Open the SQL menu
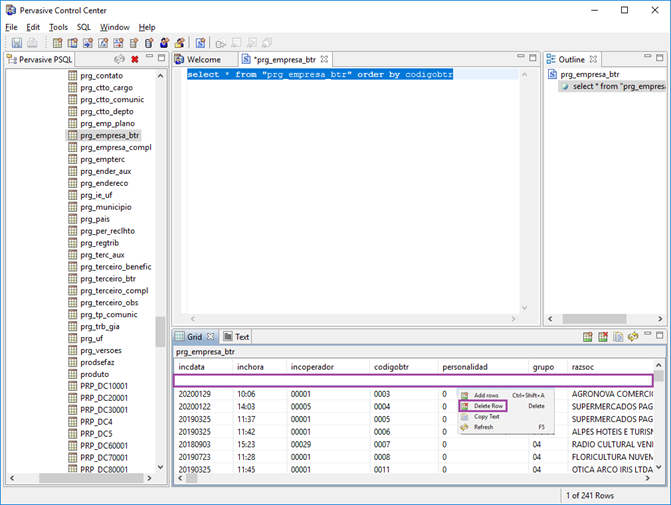Viewport: 671px width, 505px height. [84, 27]
